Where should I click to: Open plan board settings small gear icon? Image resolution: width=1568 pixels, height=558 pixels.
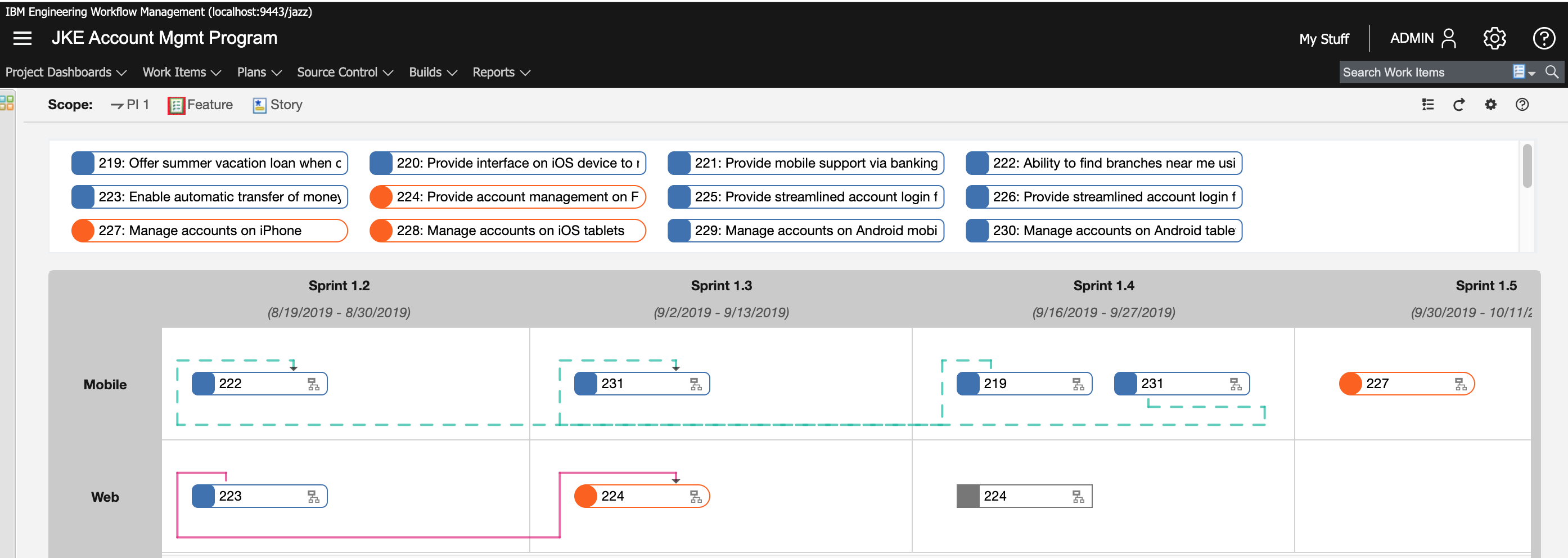point(1490,105)
